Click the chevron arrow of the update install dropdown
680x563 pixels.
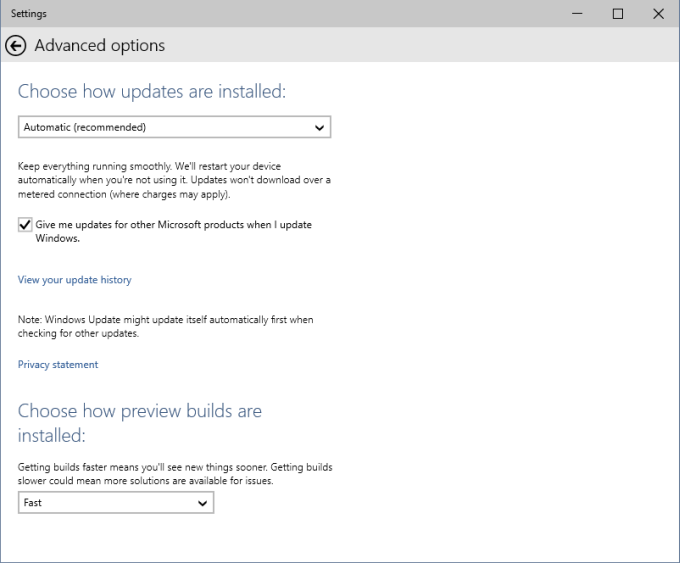pos(320,128)
